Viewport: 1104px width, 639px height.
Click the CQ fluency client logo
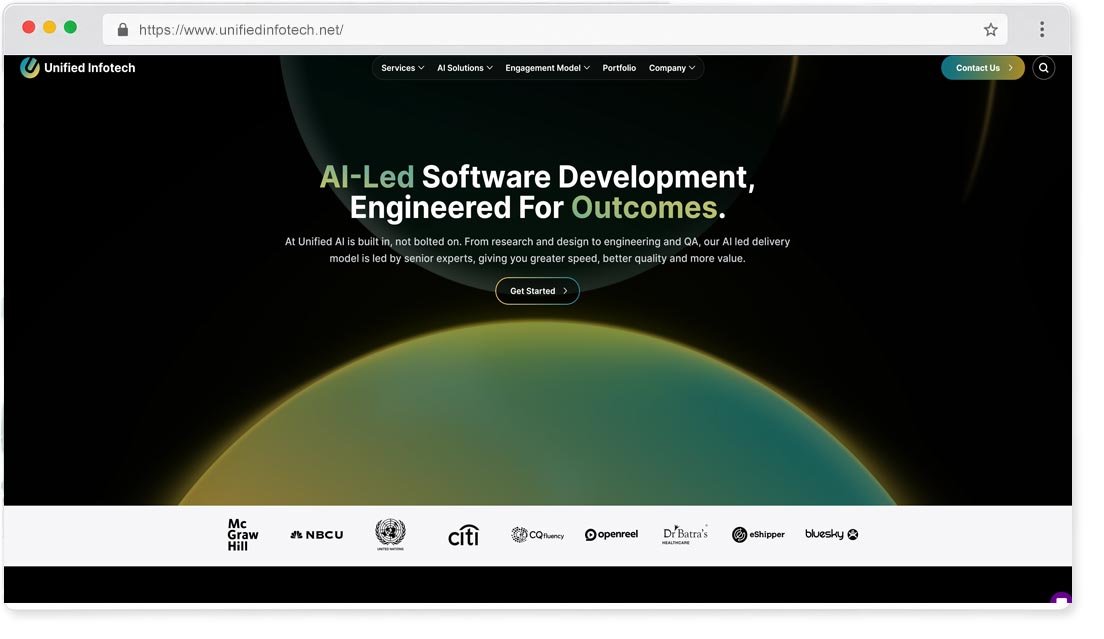537,535
